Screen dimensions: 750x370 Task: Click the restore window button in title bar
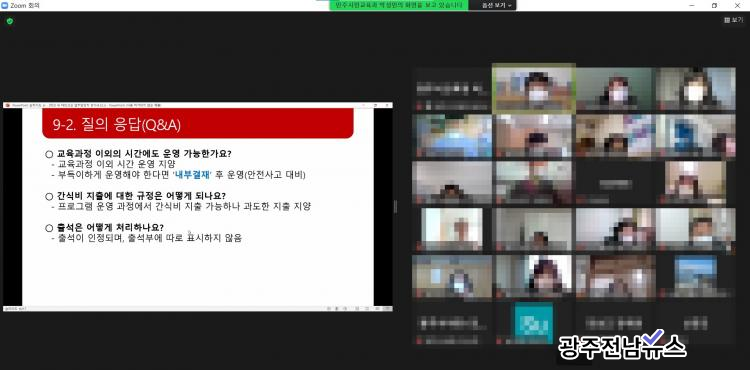coord(715,5)
